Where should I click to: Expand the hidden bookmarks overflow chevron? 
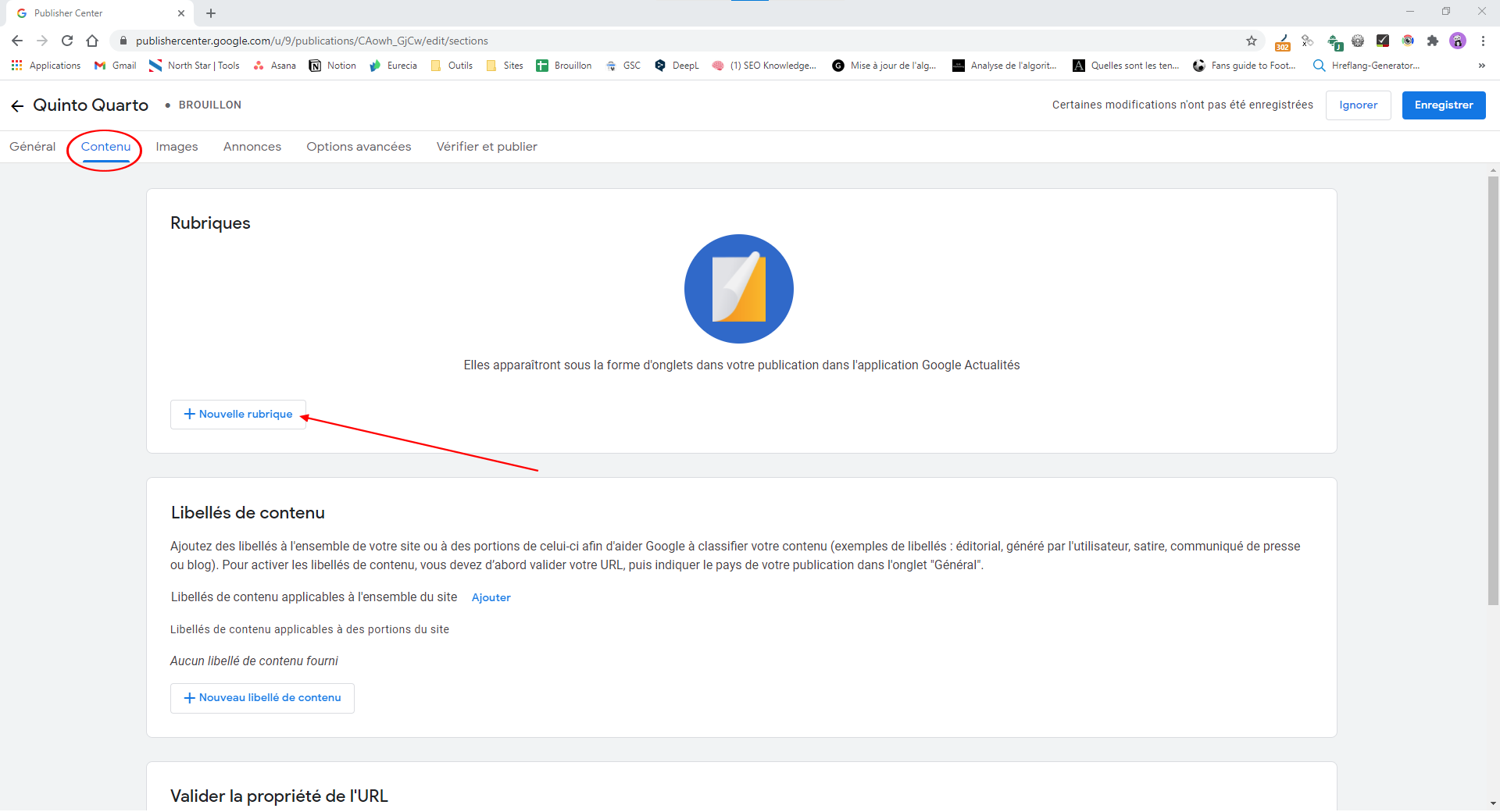point(1481,66)
